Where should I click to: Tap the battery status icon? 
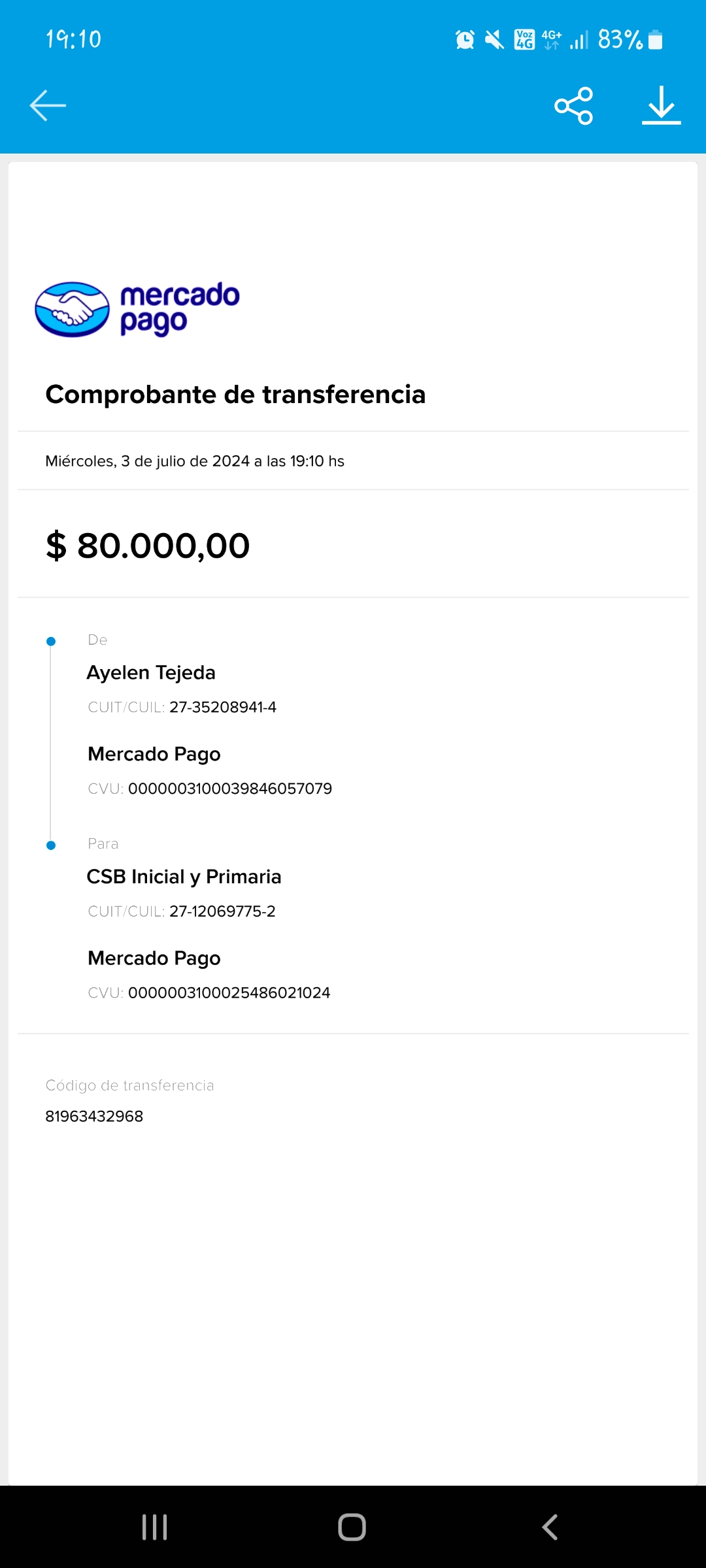point(656,40)
